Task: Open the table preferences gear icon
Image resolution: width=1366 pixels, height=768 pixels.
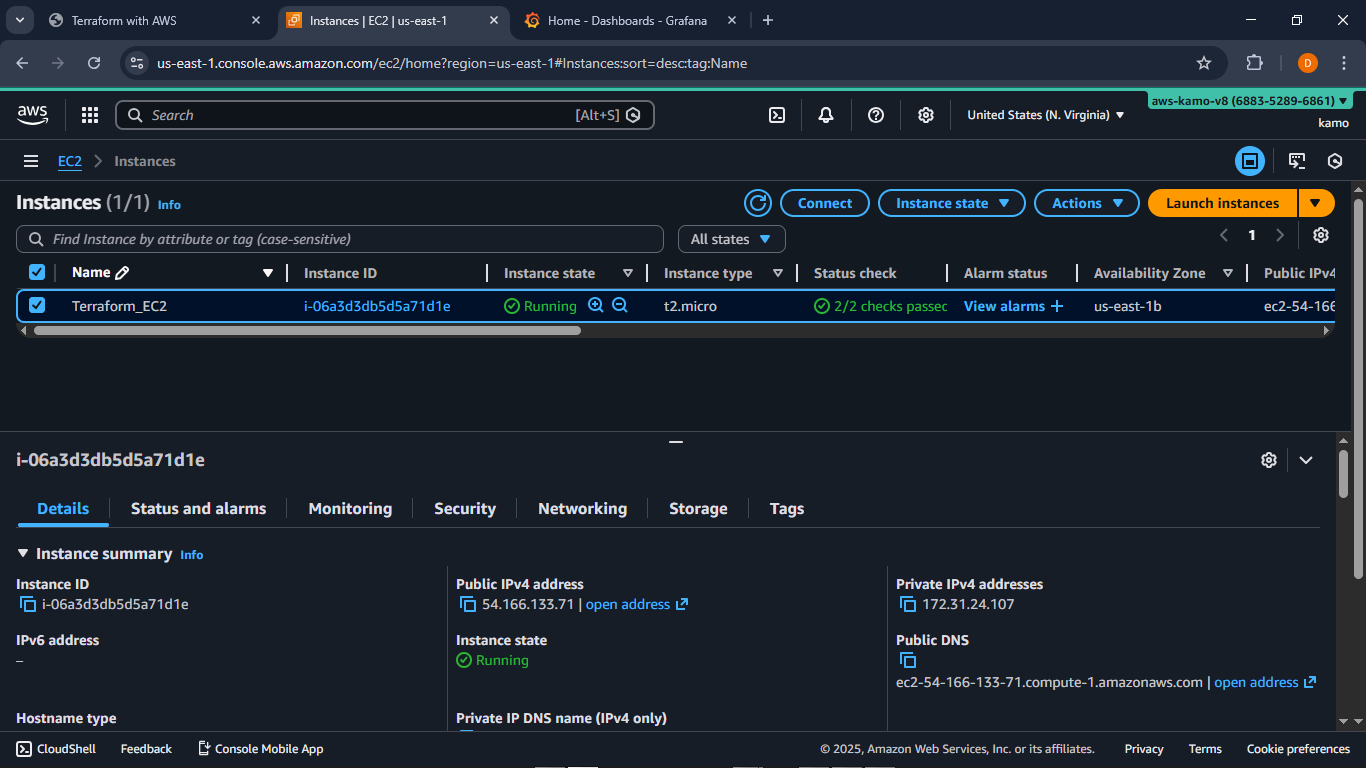Action: [x=1321, y=235]
